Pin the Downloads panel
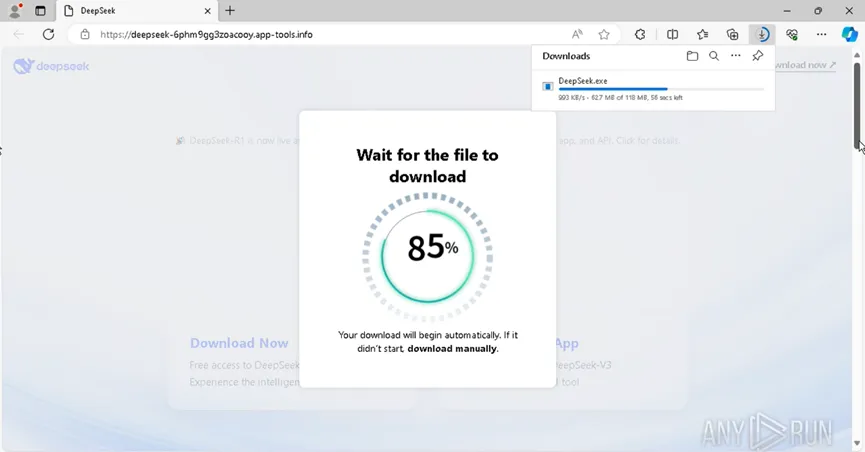This screenshot has width=865, height=452. click(x=758, y=56)
